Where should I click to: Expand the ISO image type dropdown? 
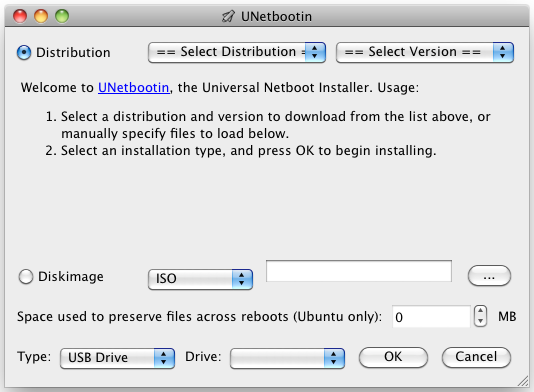(200, 279)
